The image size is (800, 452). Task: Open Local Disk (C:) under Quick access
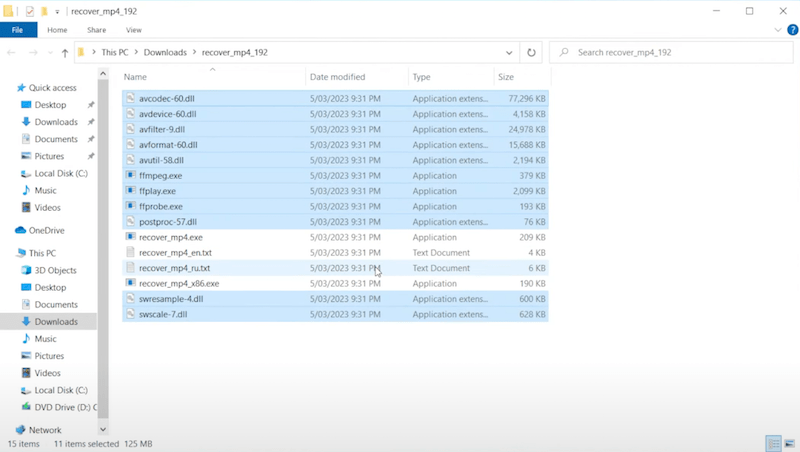tap(61, 173)
